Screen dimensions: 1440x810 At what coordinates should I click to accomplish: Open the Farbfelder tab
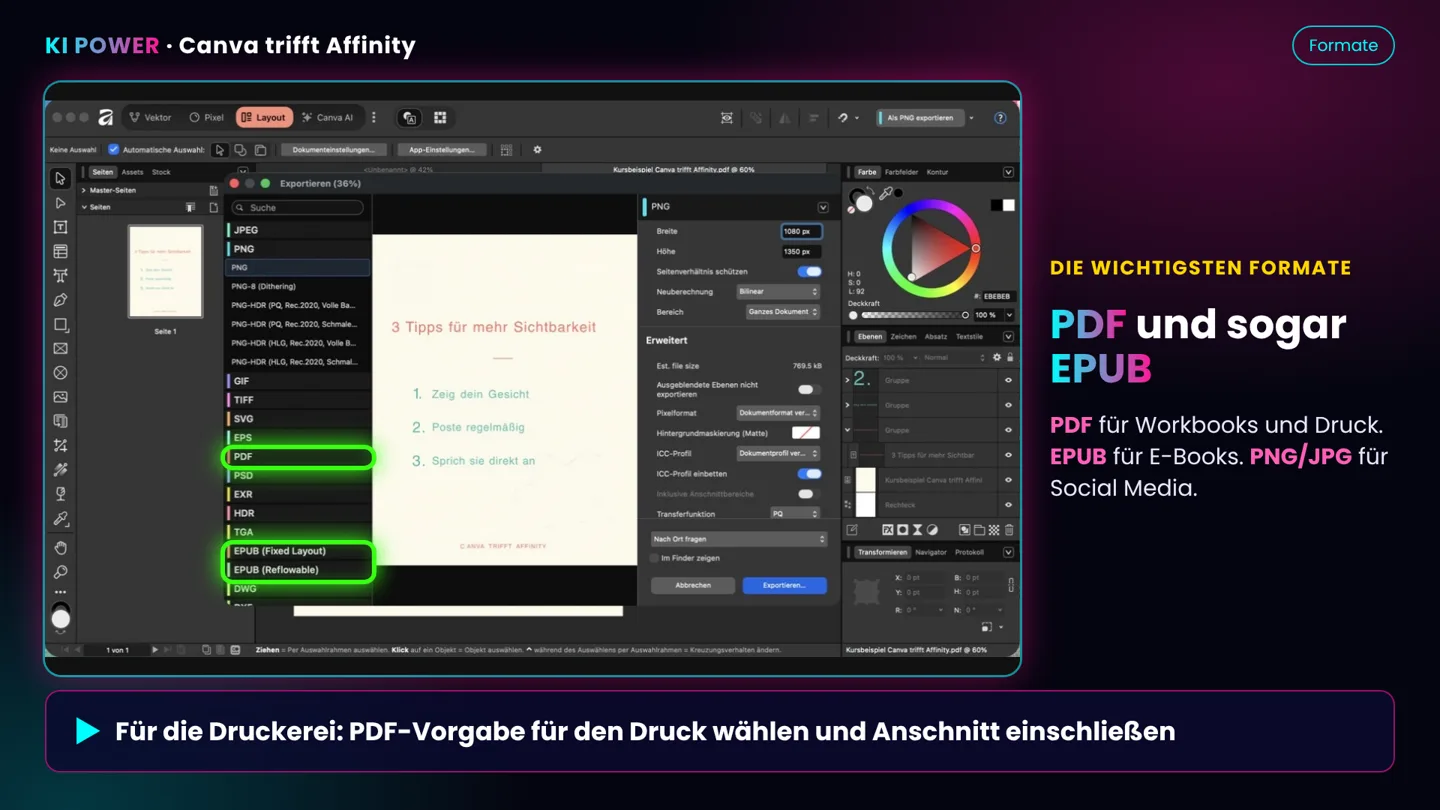[901, 172]
